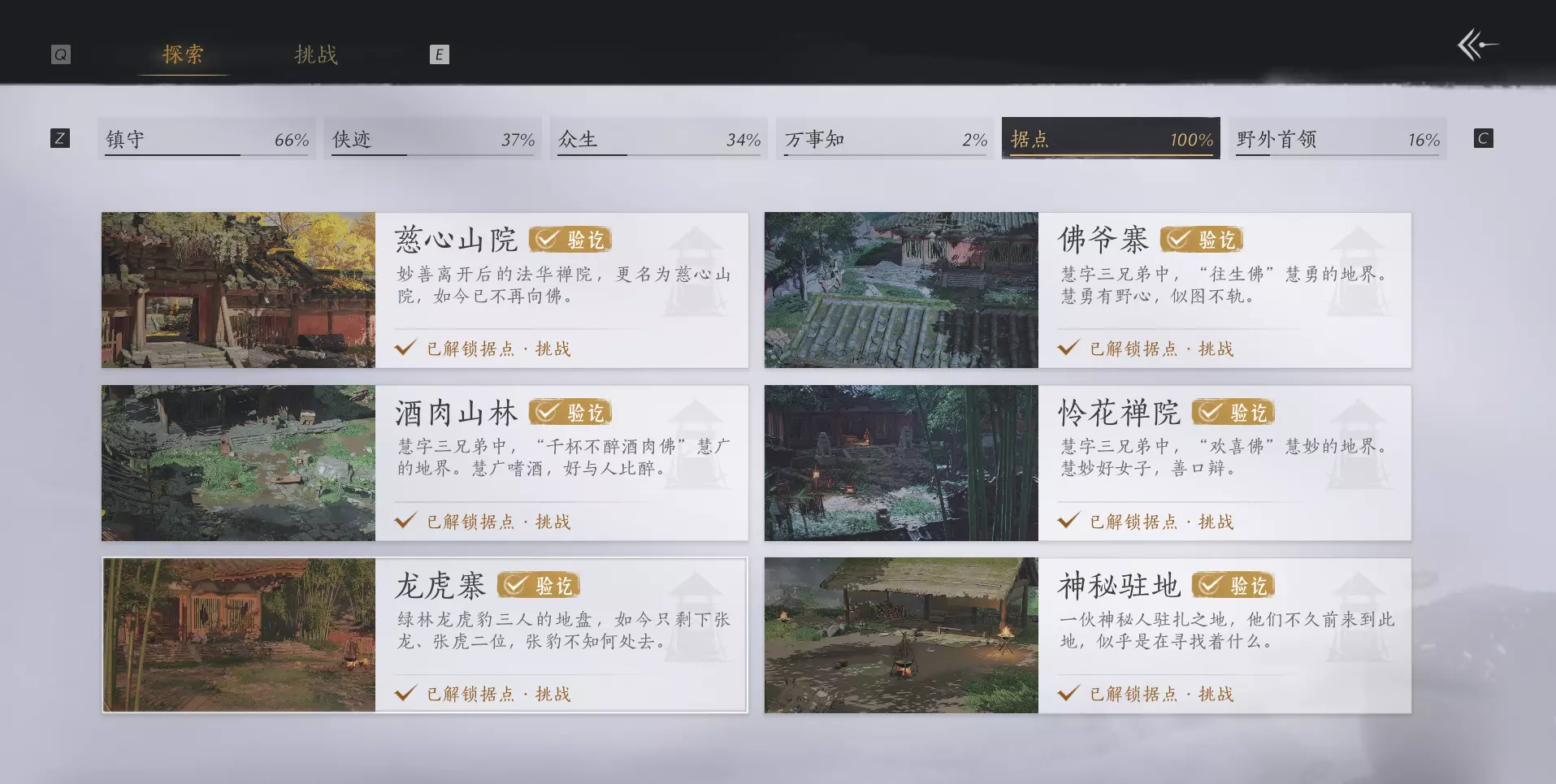The width and height of the screenshot is (1556, 784).
Task: Click the 验讫 badge beside 神秘驻地
Action: 1233,585
